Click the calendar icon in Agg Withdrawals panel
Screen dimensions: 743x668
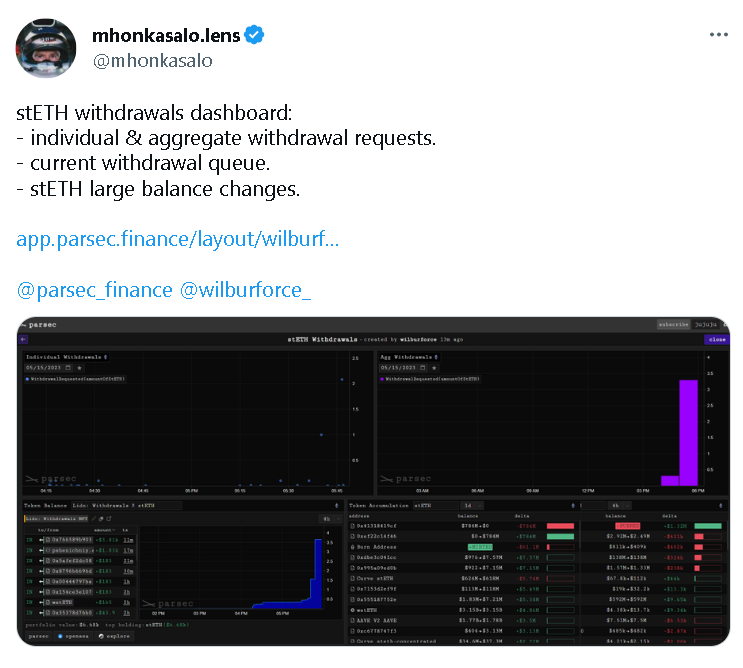tap(423, 368)
